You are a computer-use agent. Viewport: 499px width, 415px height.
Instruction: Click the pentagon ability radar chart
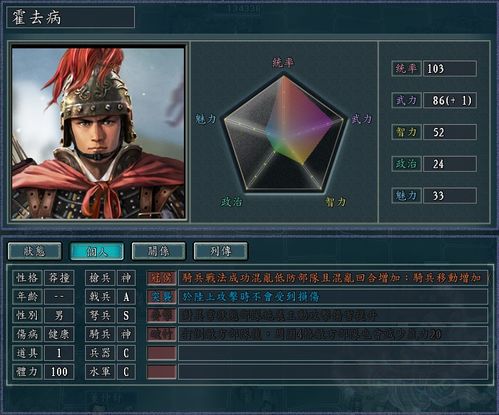[x=284, y=133]
